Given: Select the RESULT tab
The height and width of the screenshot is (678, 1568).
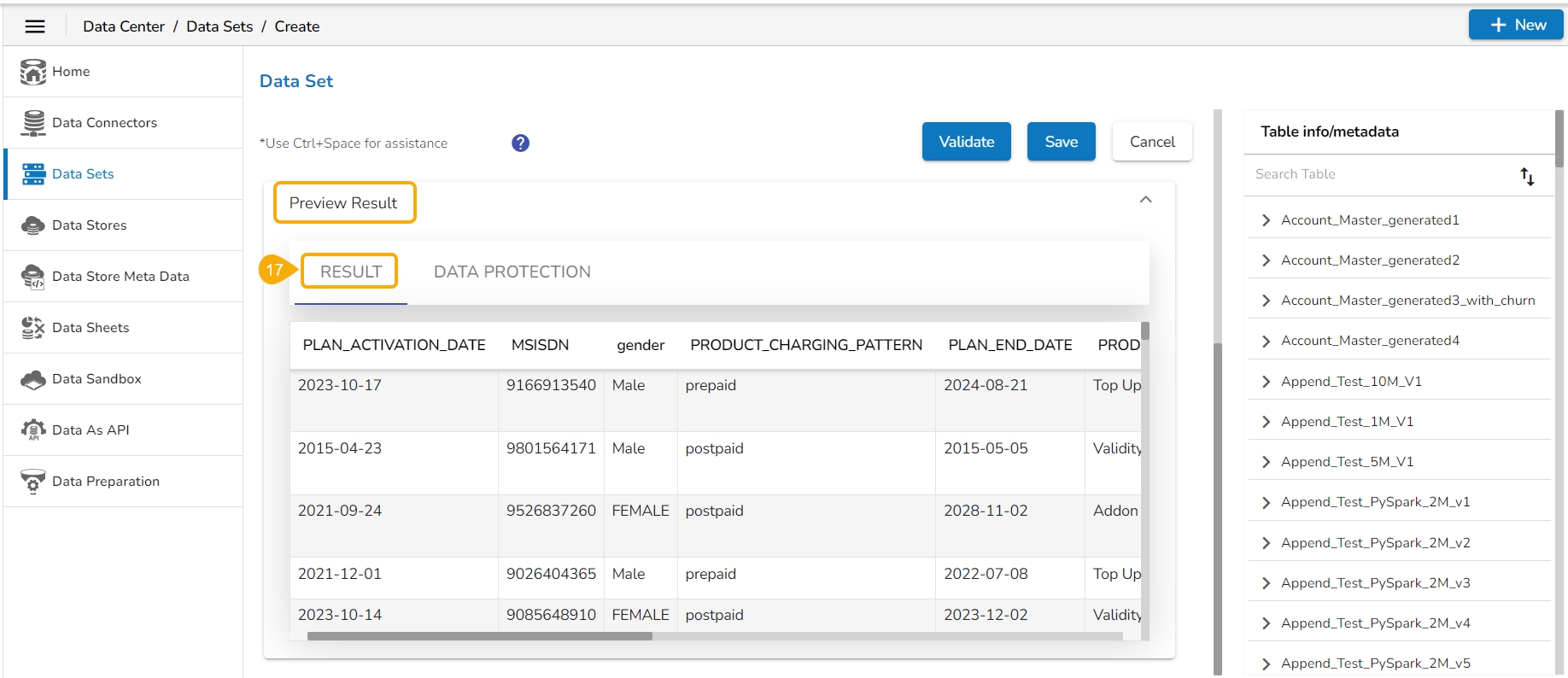Looking at the screenshot, I should (350, 272).
